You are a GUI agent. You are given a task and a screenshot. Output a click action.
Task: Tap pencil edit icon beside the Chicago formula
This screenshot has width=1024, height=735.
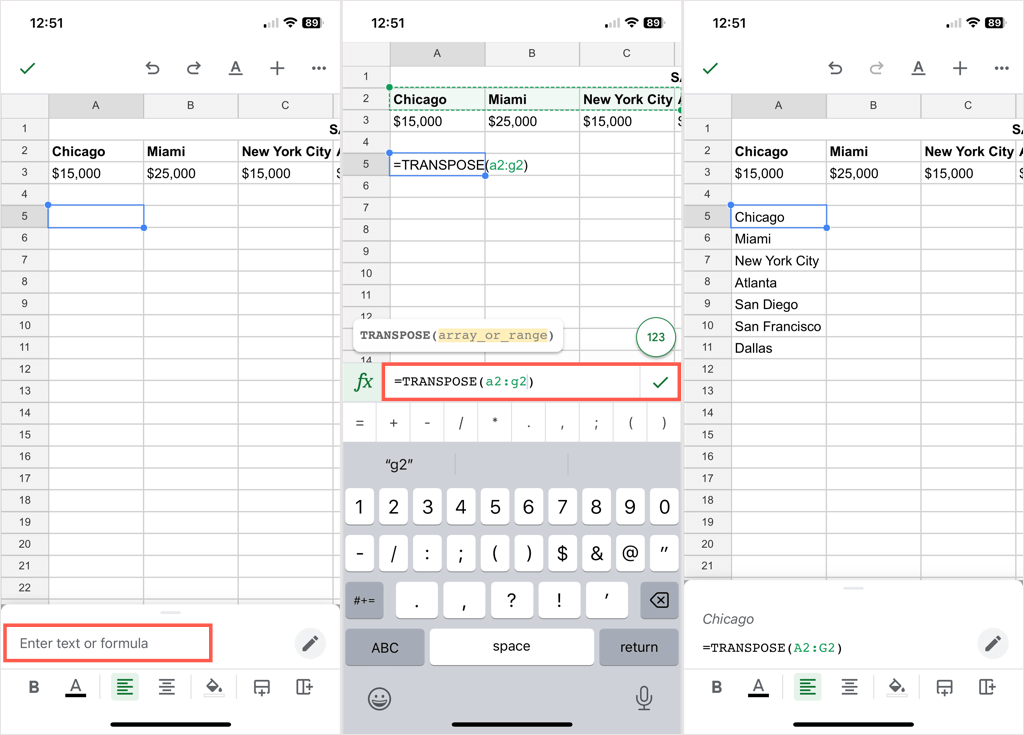point(993,643)
